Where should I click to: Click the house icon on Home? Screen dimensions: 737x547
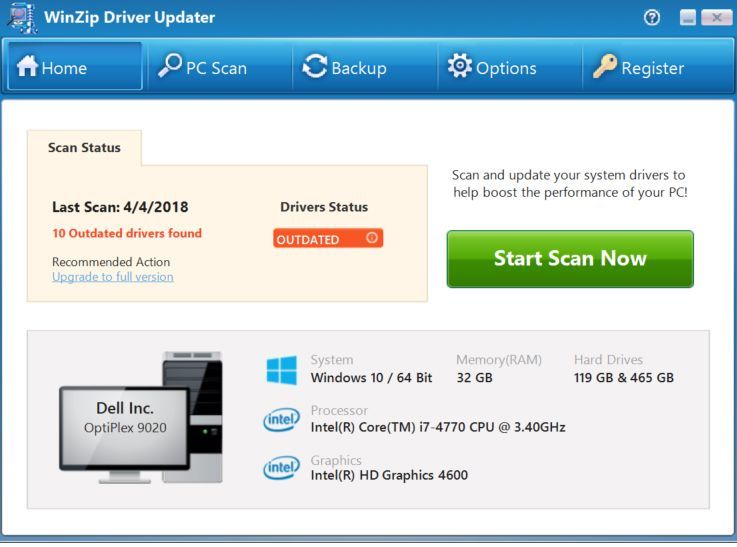click(27, 66)
